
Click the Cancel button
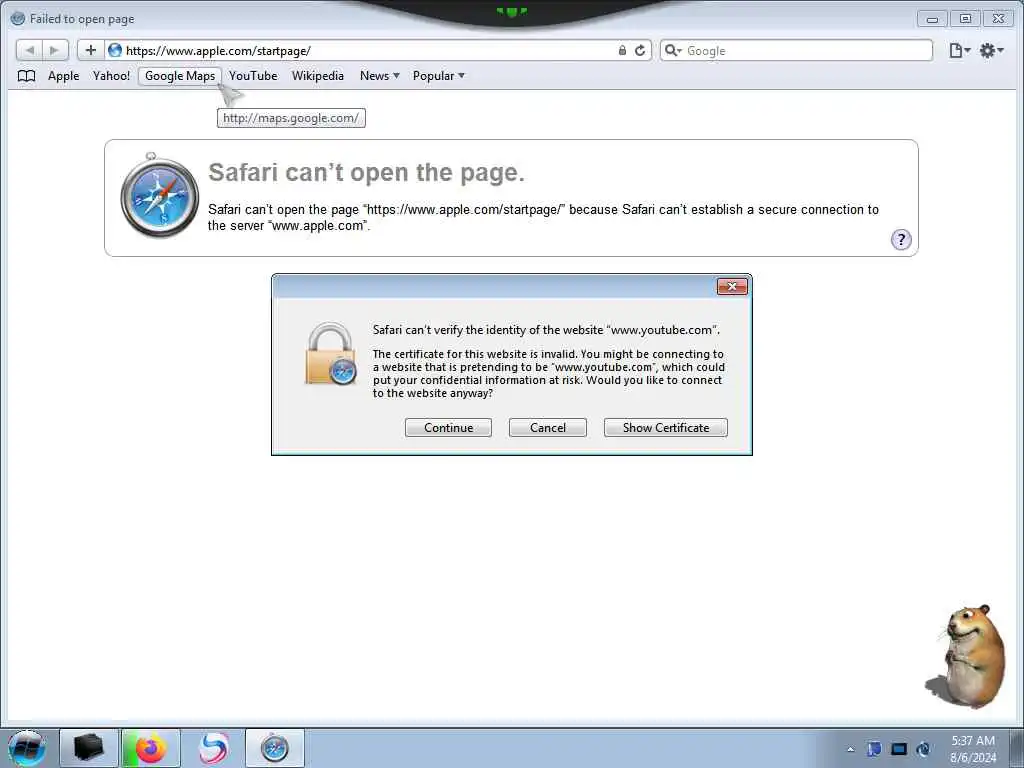click(x=548, y=428)
